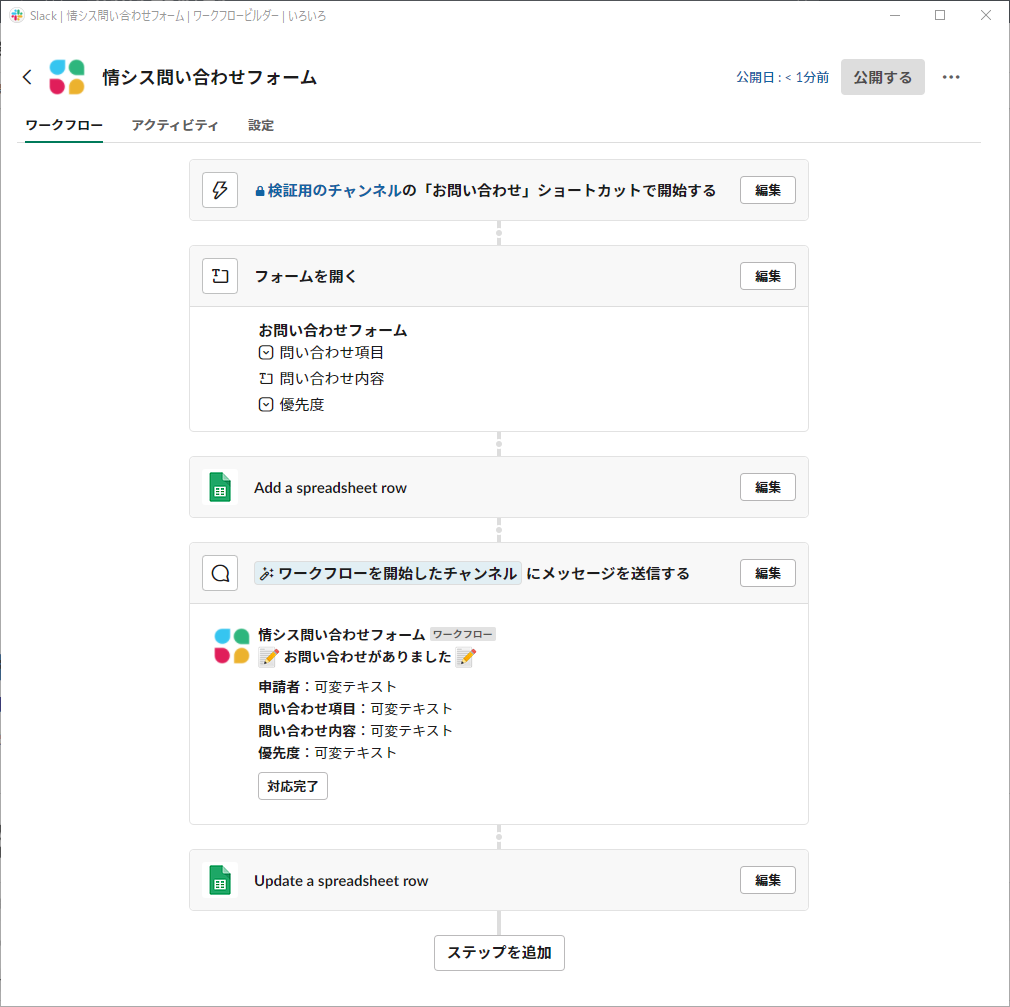Click the 公開する button

(882, 76)
